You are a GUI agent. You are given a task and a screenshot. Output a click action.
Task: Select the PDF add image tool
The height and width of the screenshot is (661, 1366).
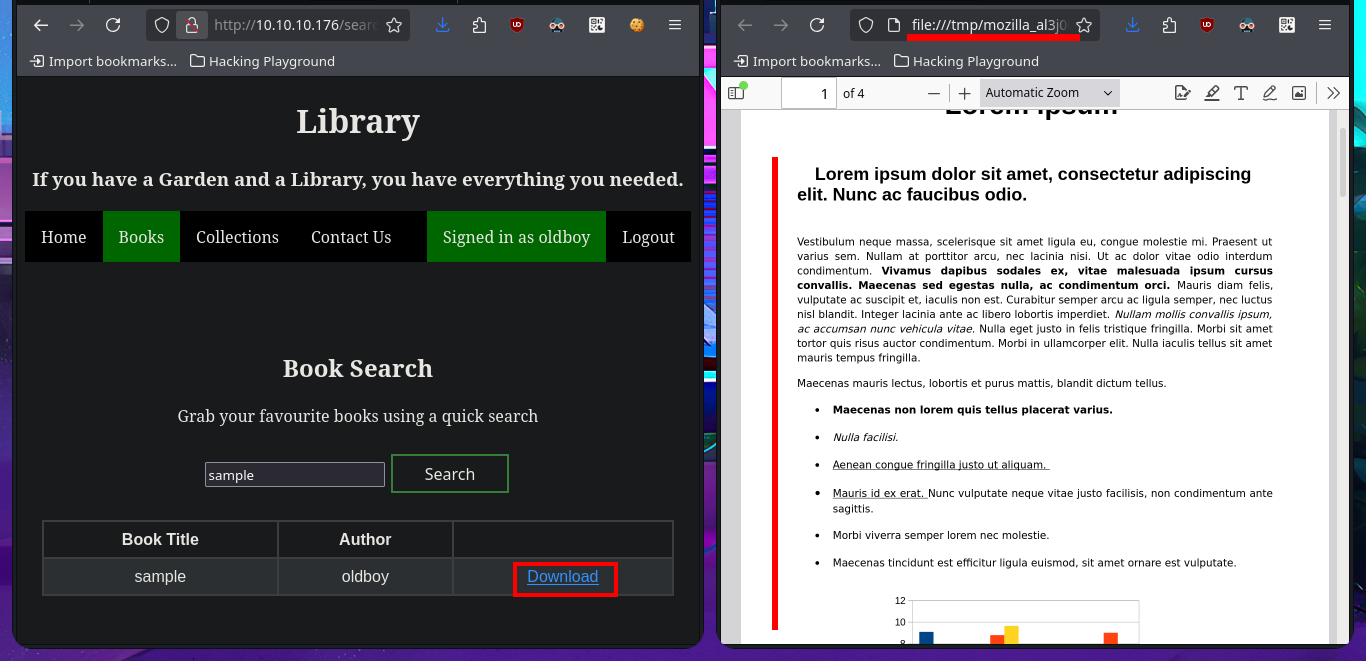[1299, 93]
